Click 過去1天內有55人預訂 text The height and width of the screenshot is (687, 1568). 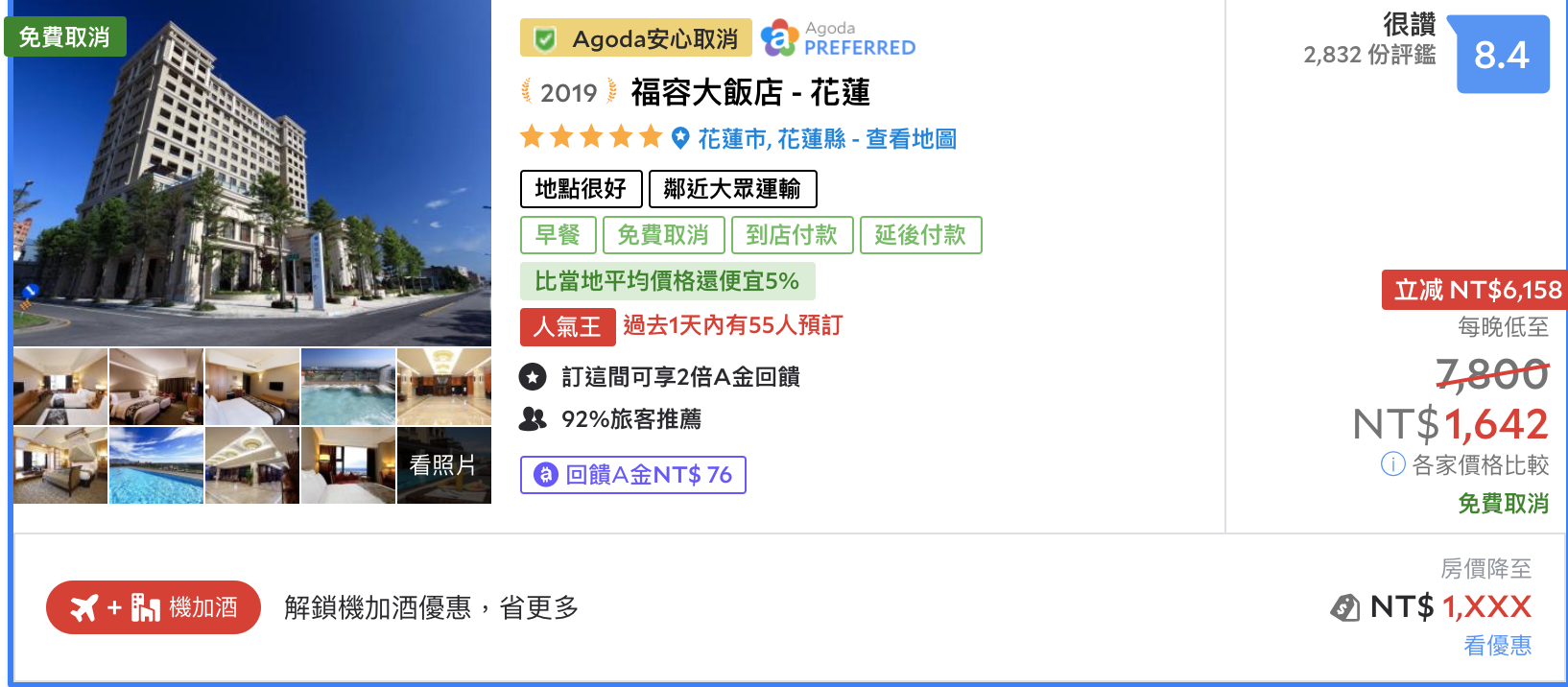pos(733,325)
